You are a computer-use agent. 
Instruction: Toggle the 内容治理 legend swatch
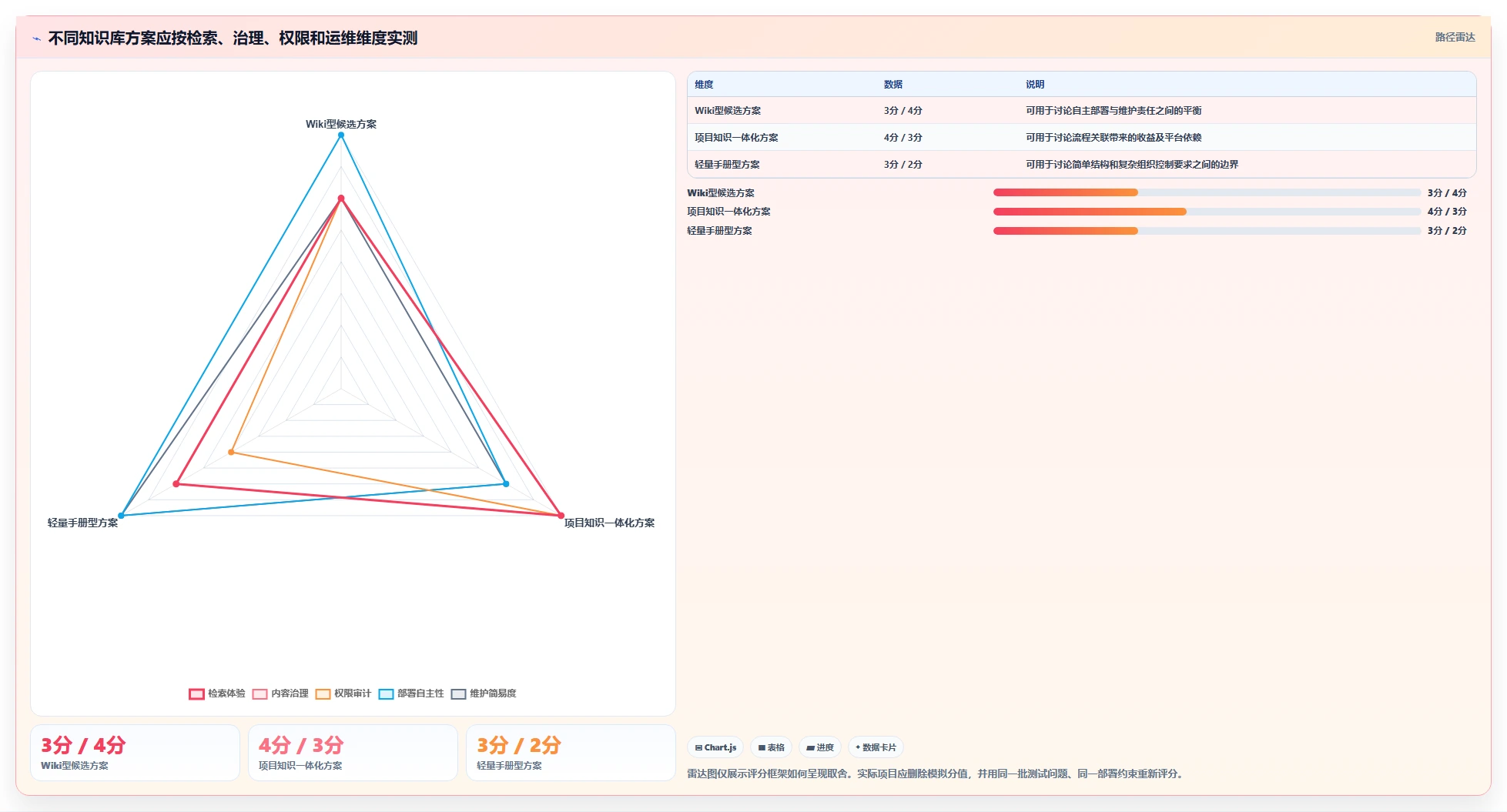coord(260,693)
